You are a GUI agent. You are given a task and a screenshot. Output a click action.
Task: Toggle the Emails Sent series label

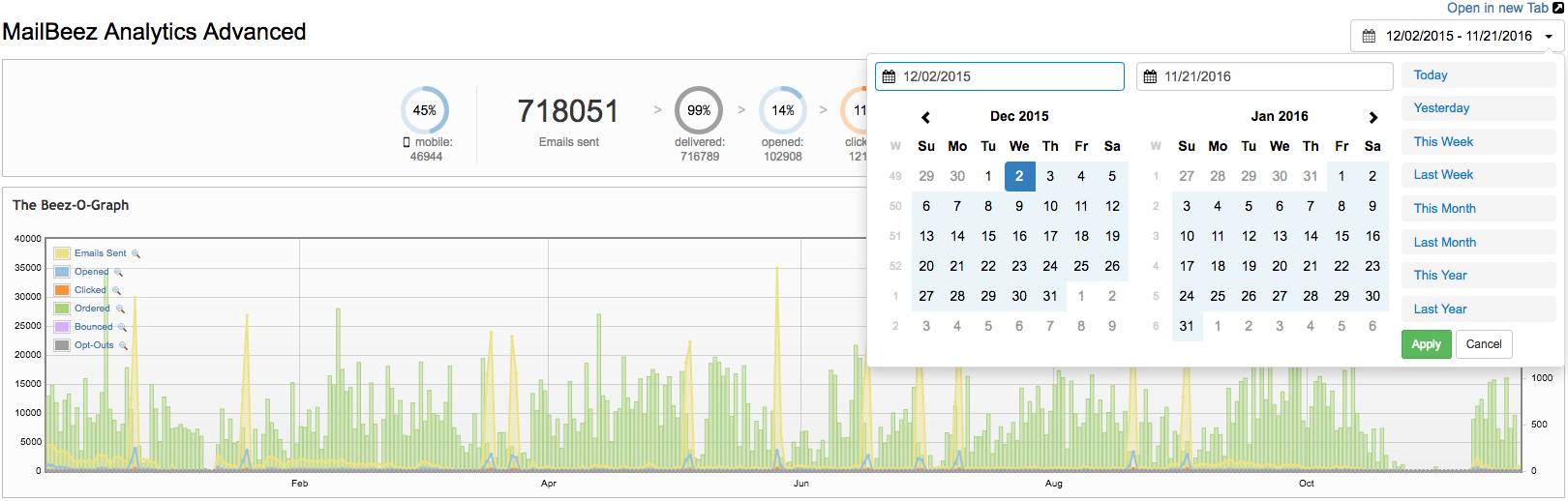point(101,253)
